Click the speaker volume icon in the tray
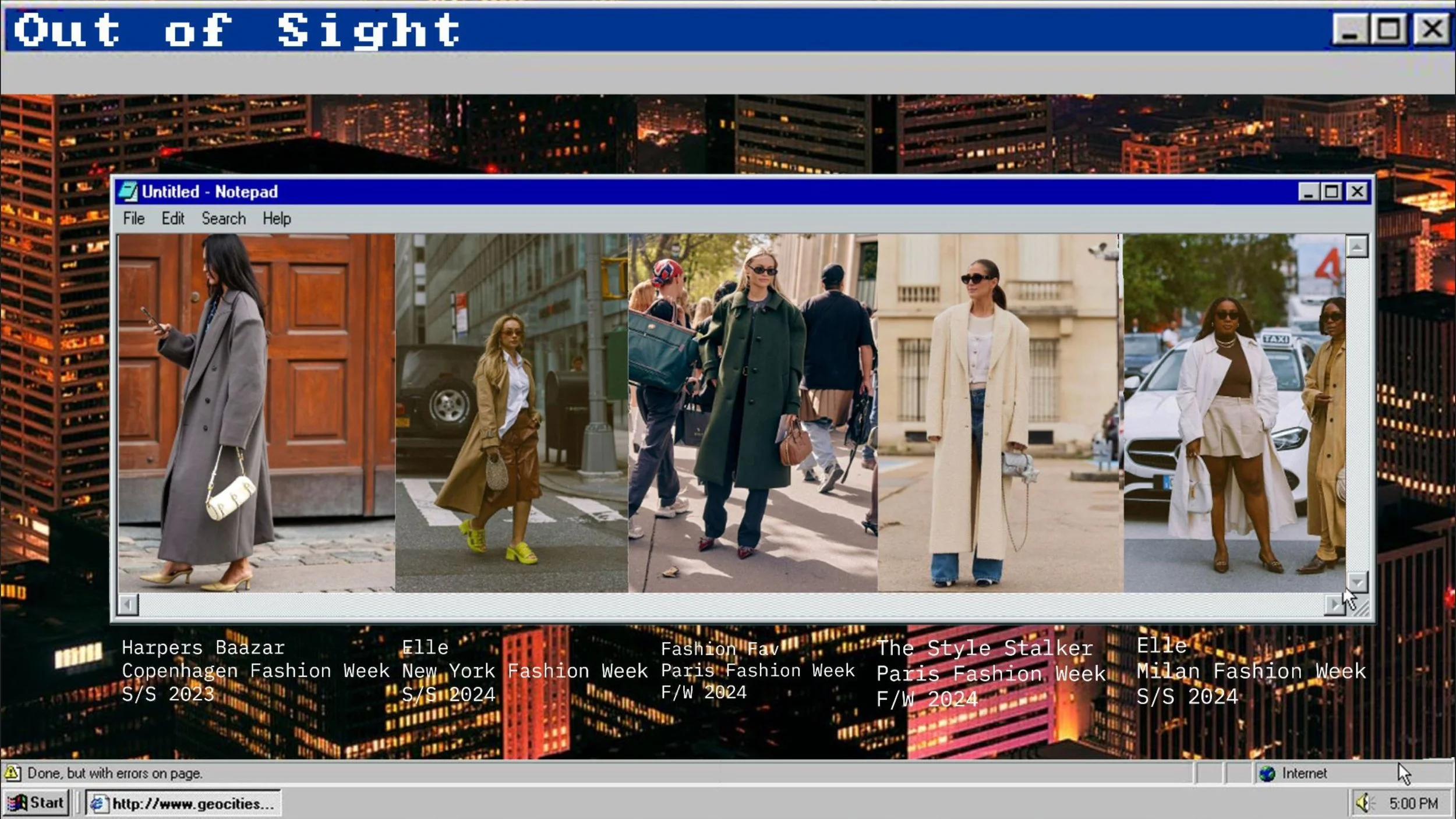The height and width of the screenshot is (819, 1456). (x=1363, y=803)
